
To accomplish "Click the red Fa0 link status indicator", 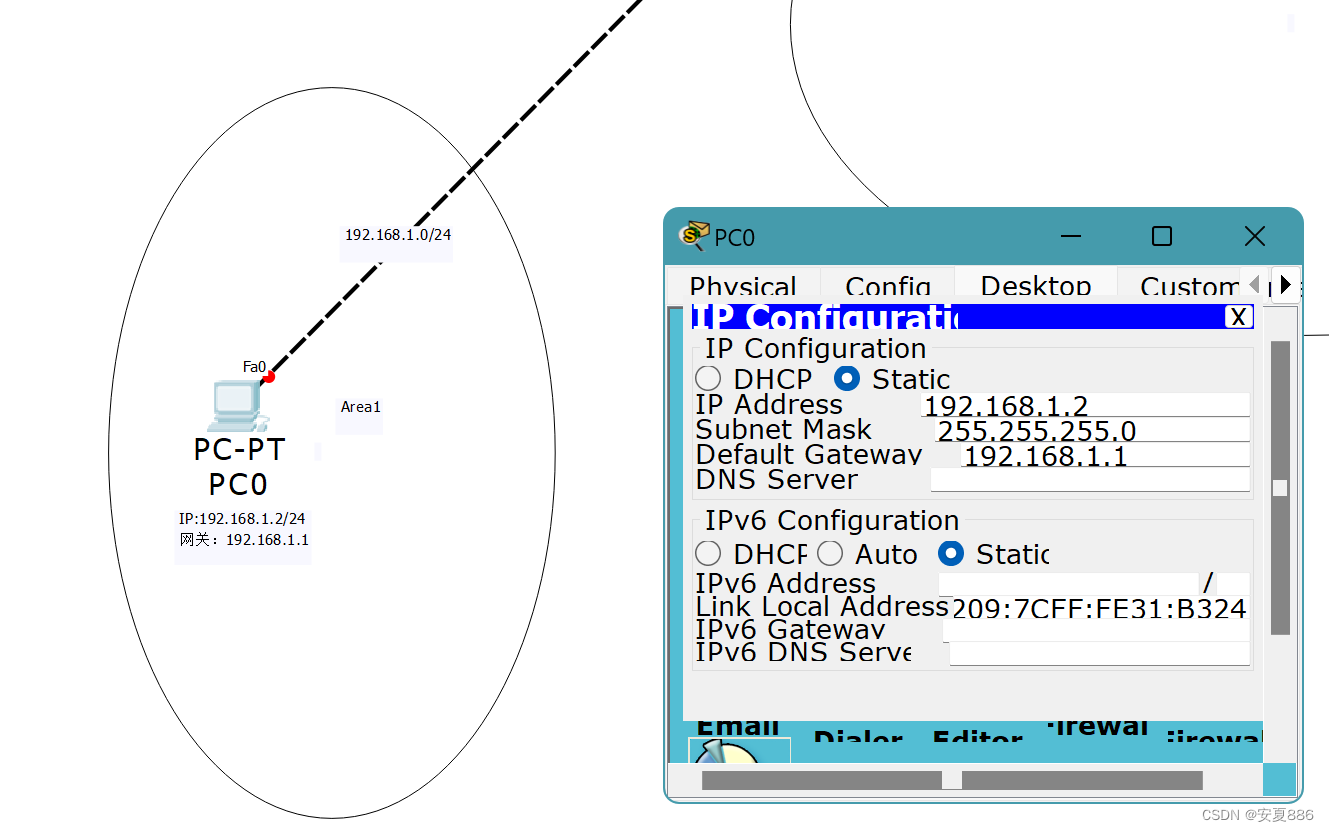I will click(x=267, y=378).
